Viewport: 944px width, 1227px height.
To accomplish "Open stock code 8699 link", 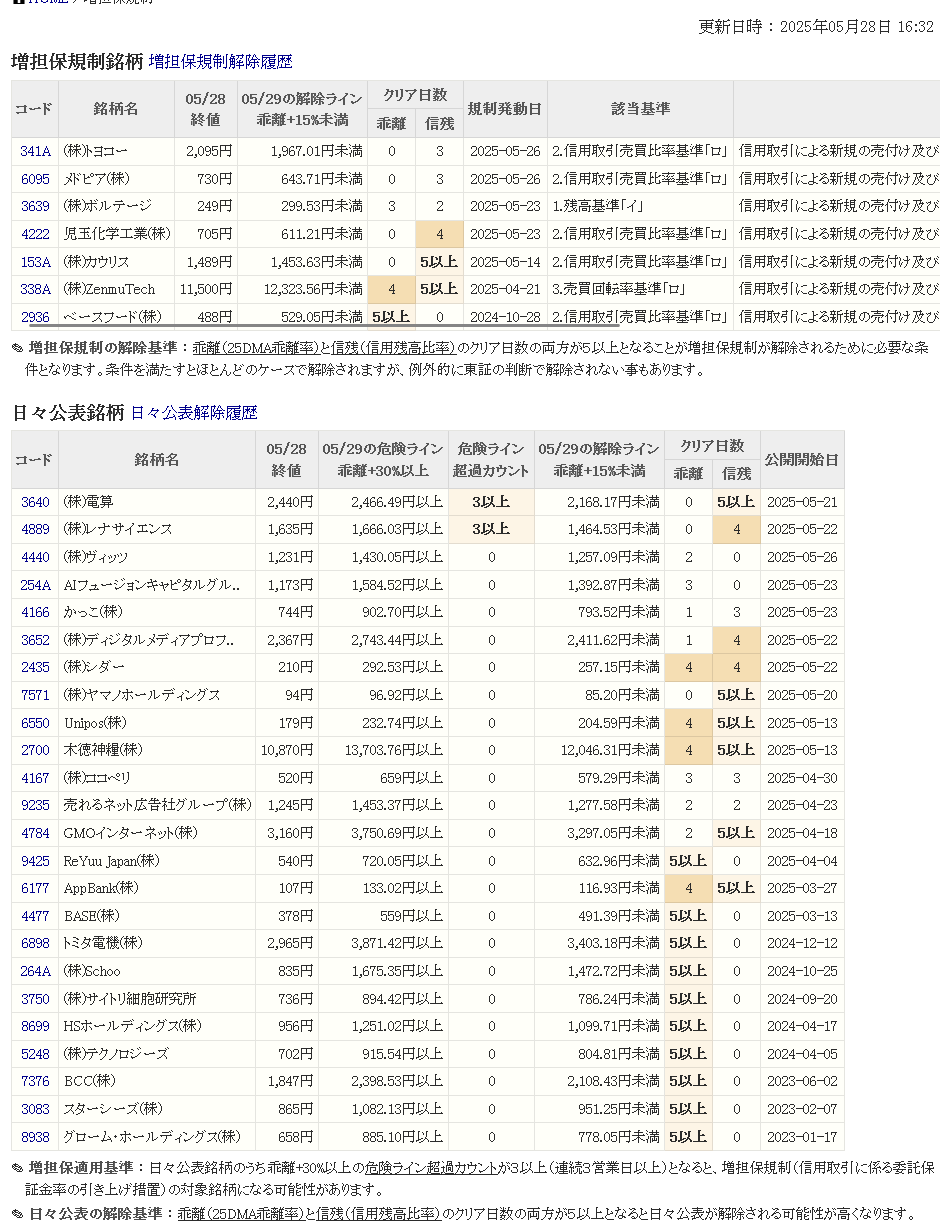I will point(35,1026).
